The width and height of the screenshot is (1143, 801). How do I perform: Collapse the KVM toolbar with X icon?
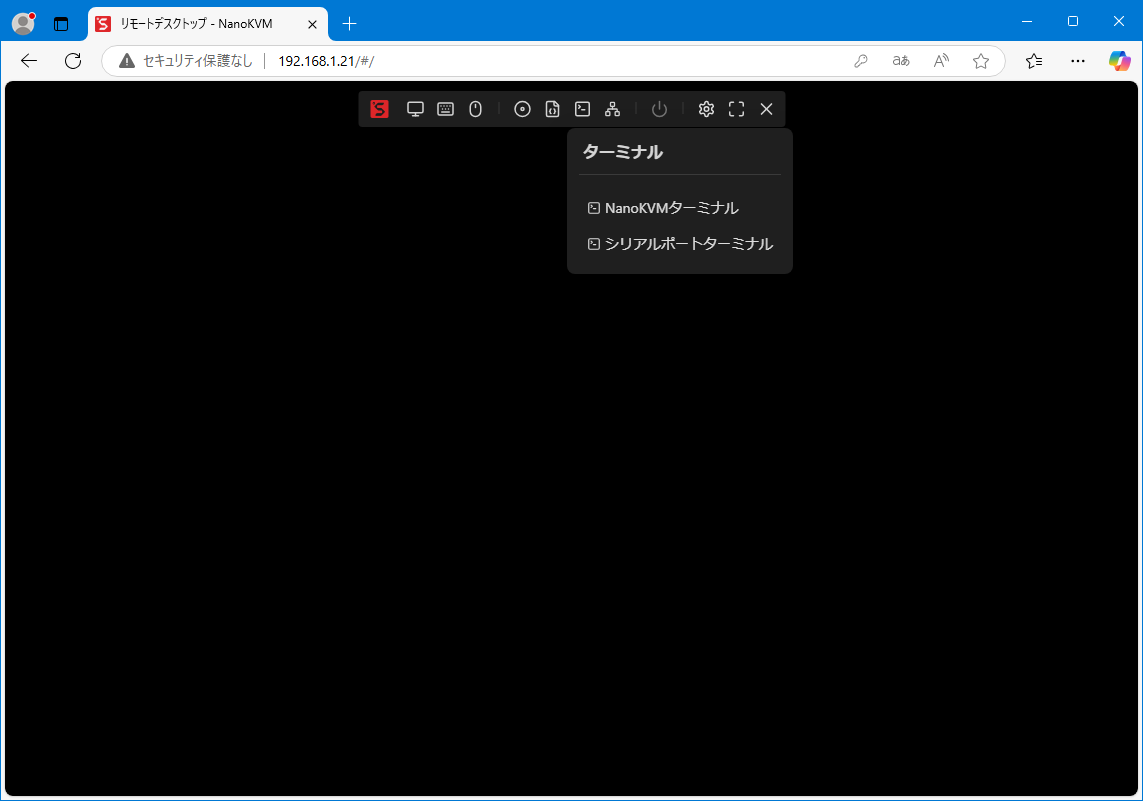pos(766,109)
